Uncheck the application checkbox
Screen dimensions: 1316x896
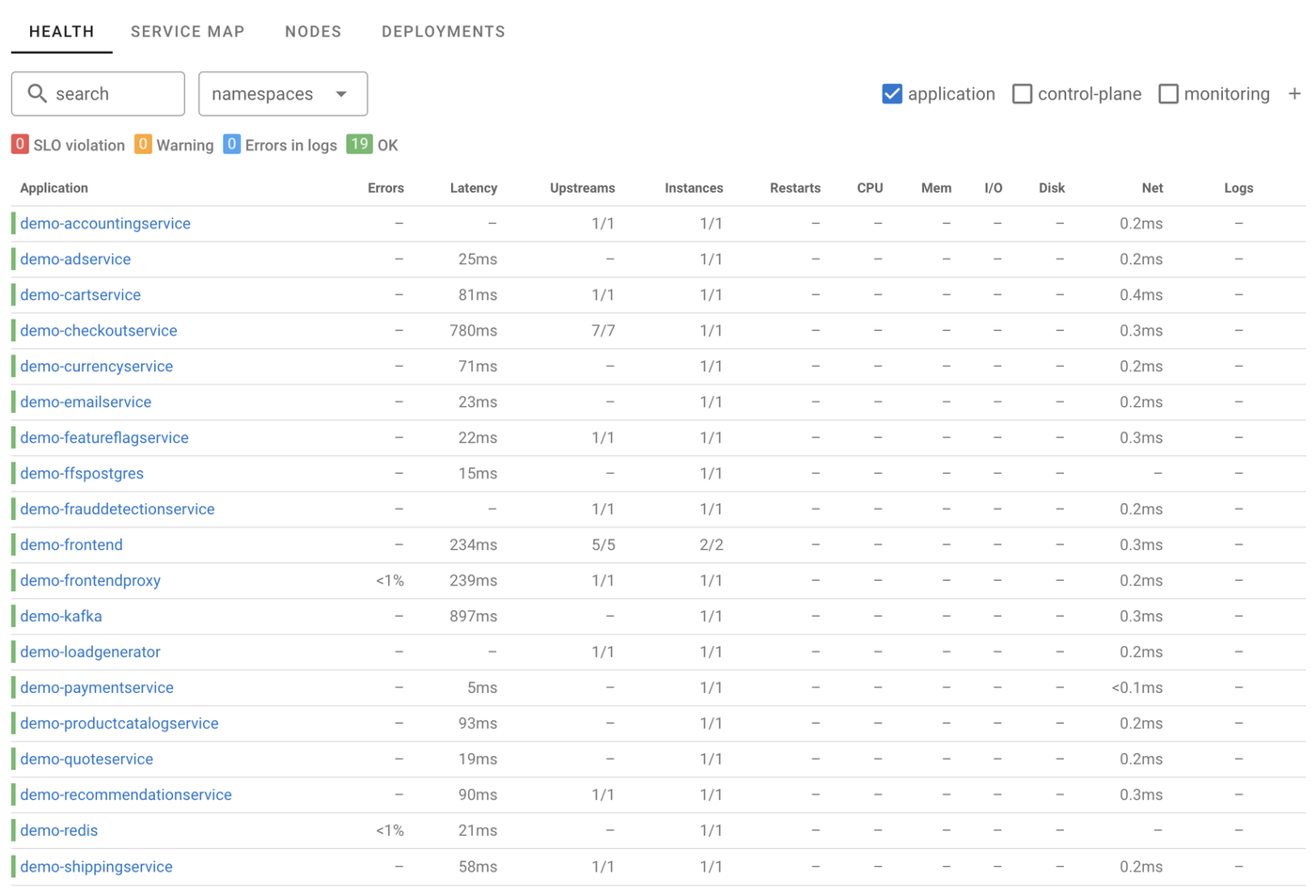click(x=892, y=94)
